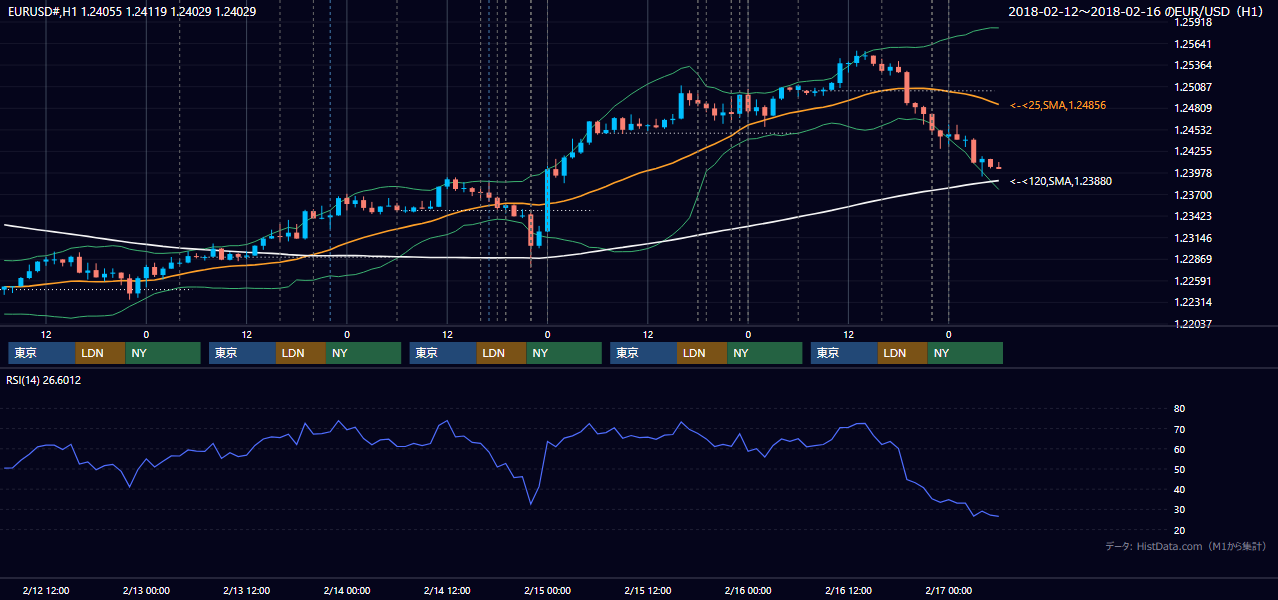Screen dimensions: 1278x600
Task: Click price axis label 1.22314
Action: tap(1193, 302)
